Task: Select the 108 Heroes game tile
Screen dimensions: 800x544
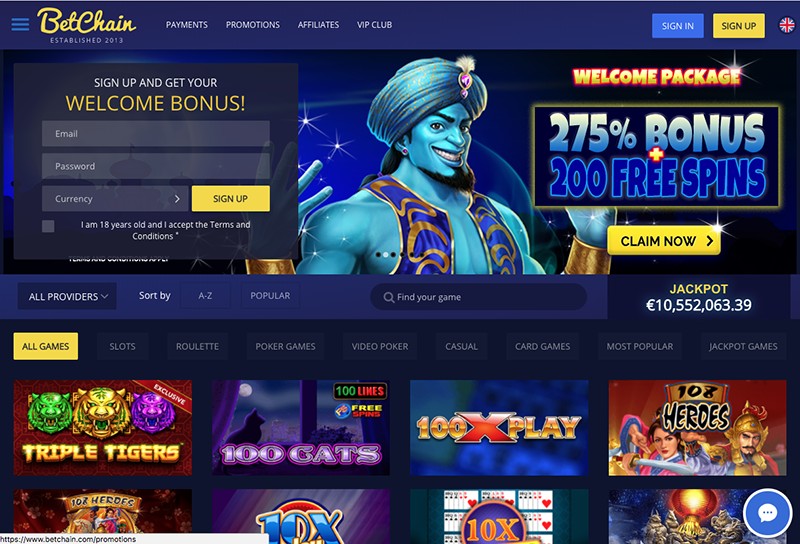Action: point(697,428)
